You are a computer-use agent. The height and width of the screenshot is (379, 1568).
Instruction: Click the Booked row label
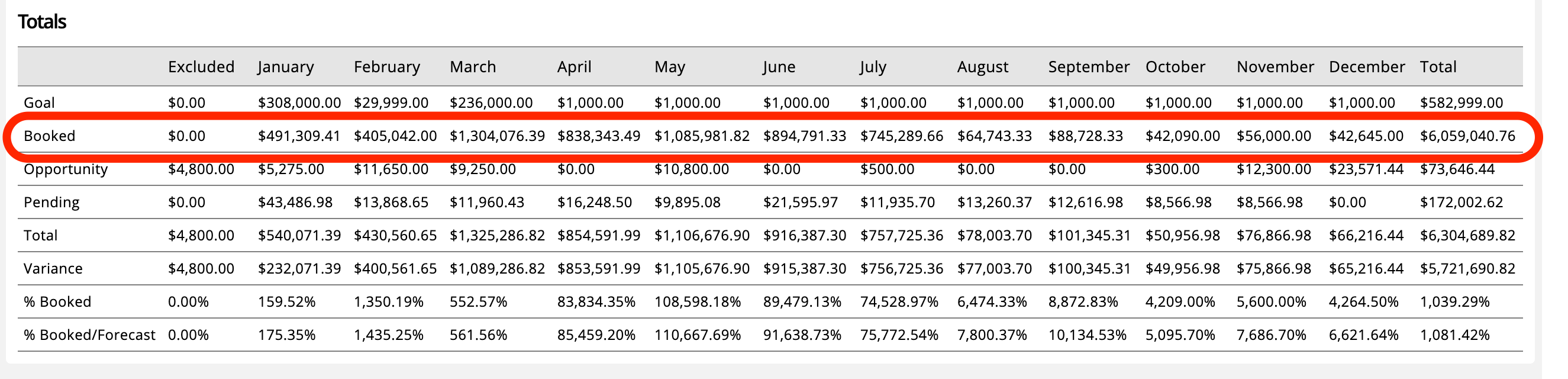coord(49,136)
